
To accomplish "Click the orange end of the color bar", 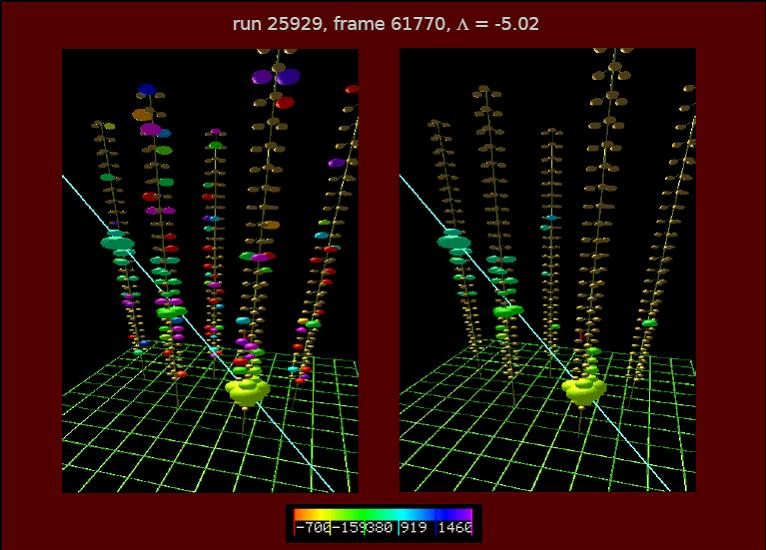I will 297,514.
